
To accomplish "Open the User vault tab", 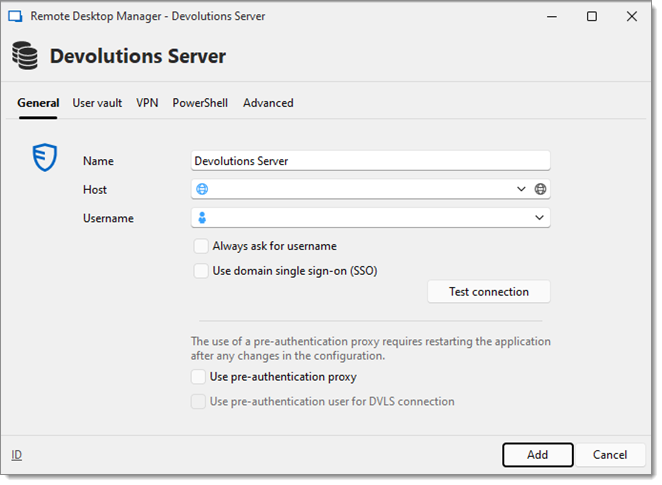I will [97, 103].
